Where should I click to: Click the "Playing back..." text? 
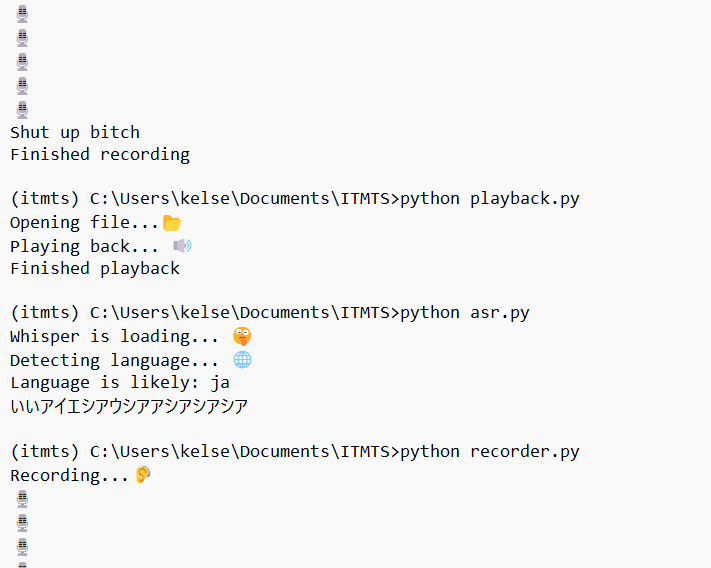85,246
